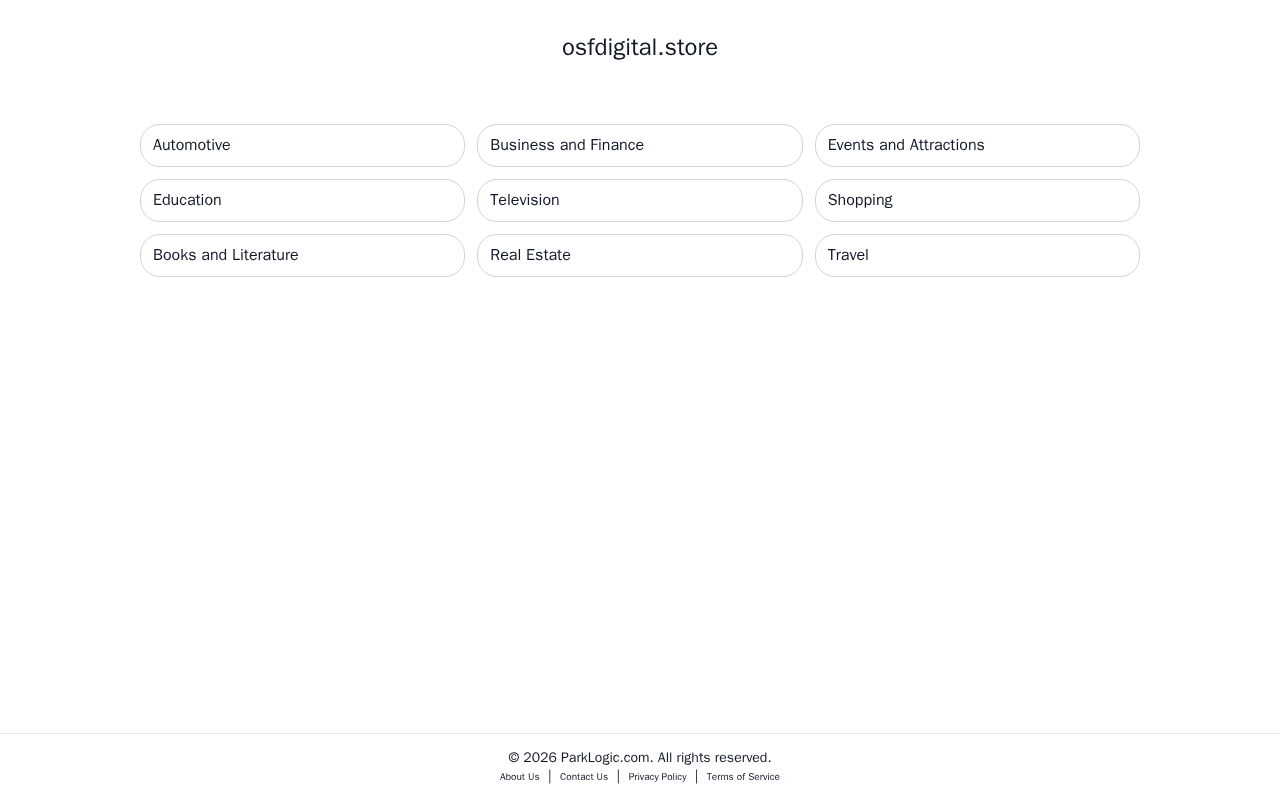Image resolution: width=1280 pixels, height=800 pixels.
Task: Open the Automotive category
Action: coord(302,145)
